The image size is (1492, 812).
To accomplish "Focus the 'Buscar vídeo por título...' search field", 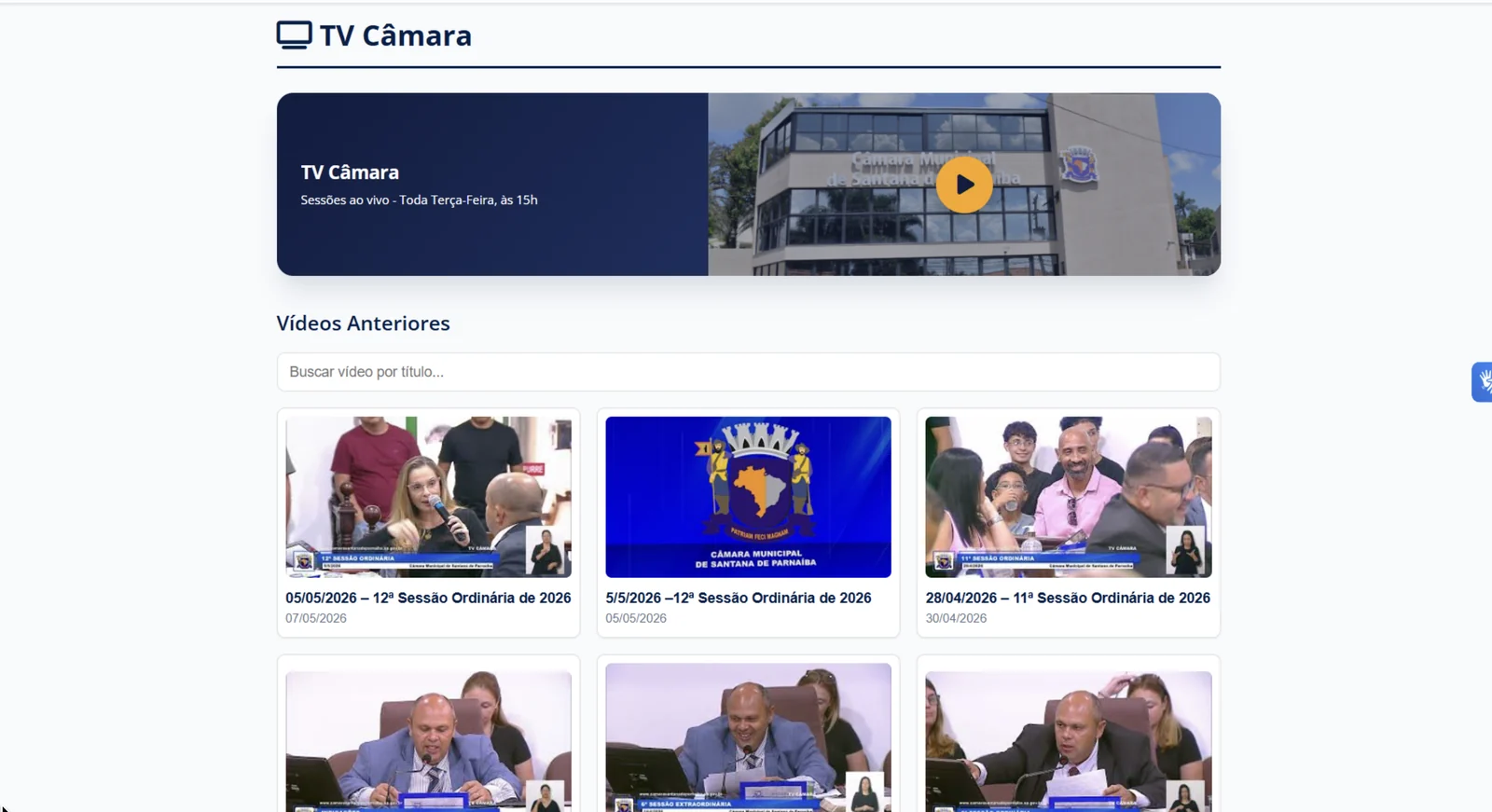I will [748, 372].
